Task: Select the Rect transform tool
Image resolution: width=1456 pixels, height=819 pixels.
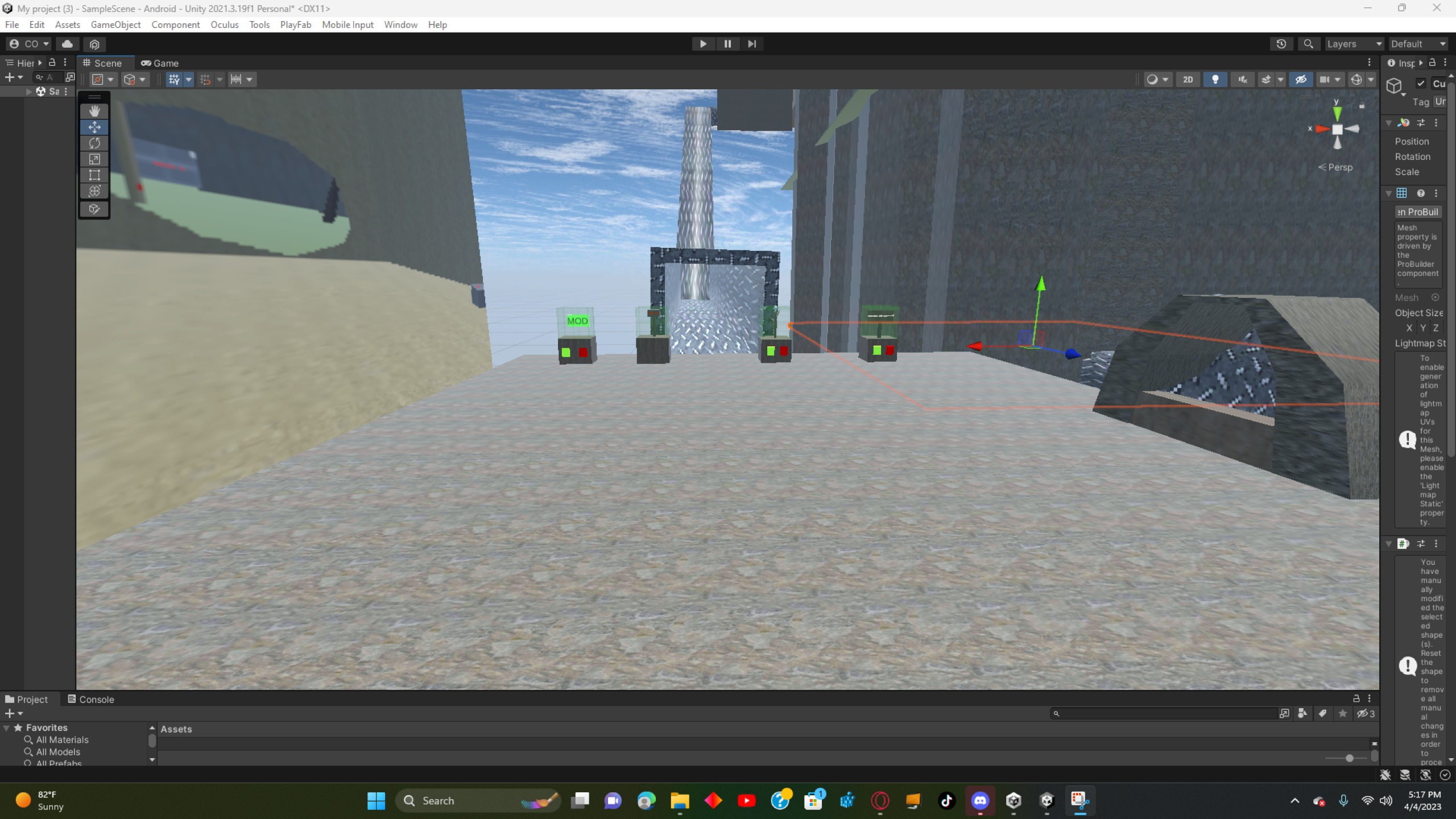Action: click(94, 175)
